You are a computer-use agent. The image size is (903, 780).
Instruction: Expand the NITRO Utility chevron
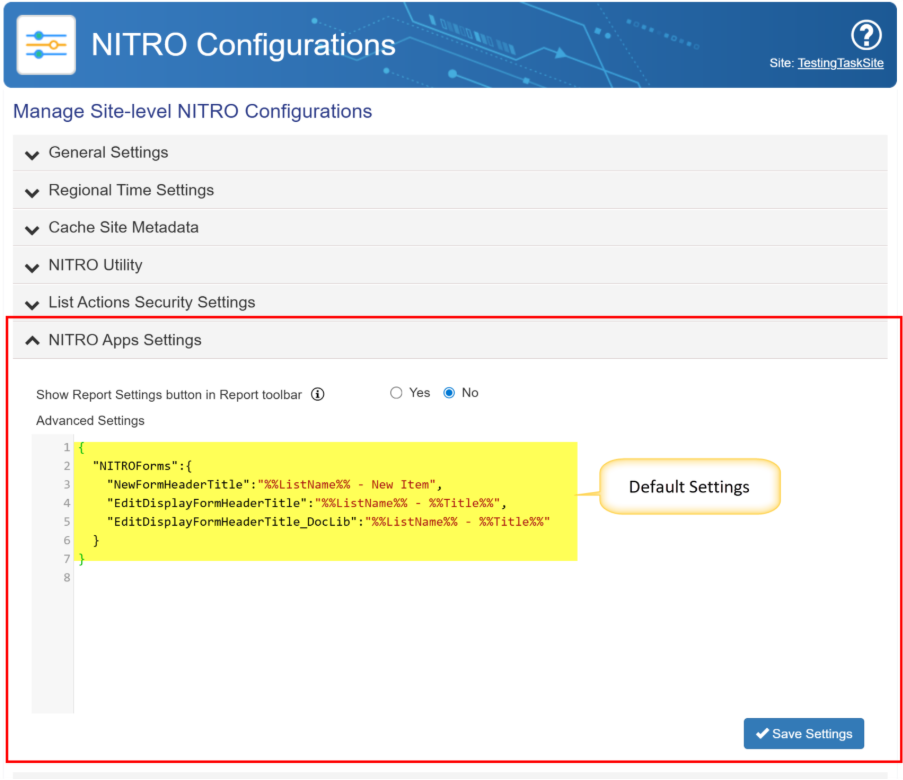tap(32, 266)
